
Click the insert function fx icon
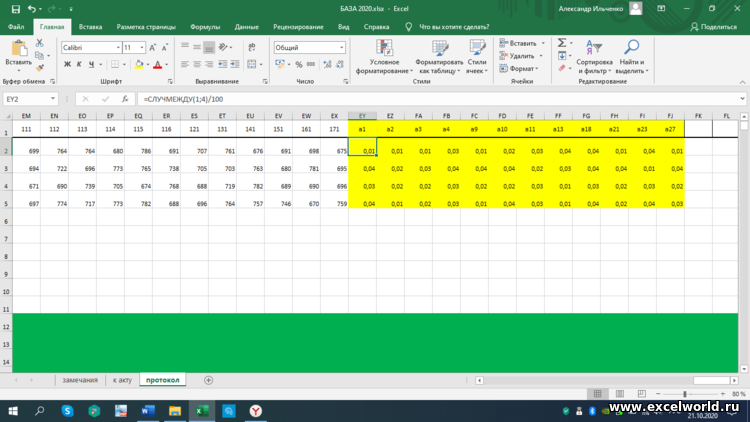(125, 99)
